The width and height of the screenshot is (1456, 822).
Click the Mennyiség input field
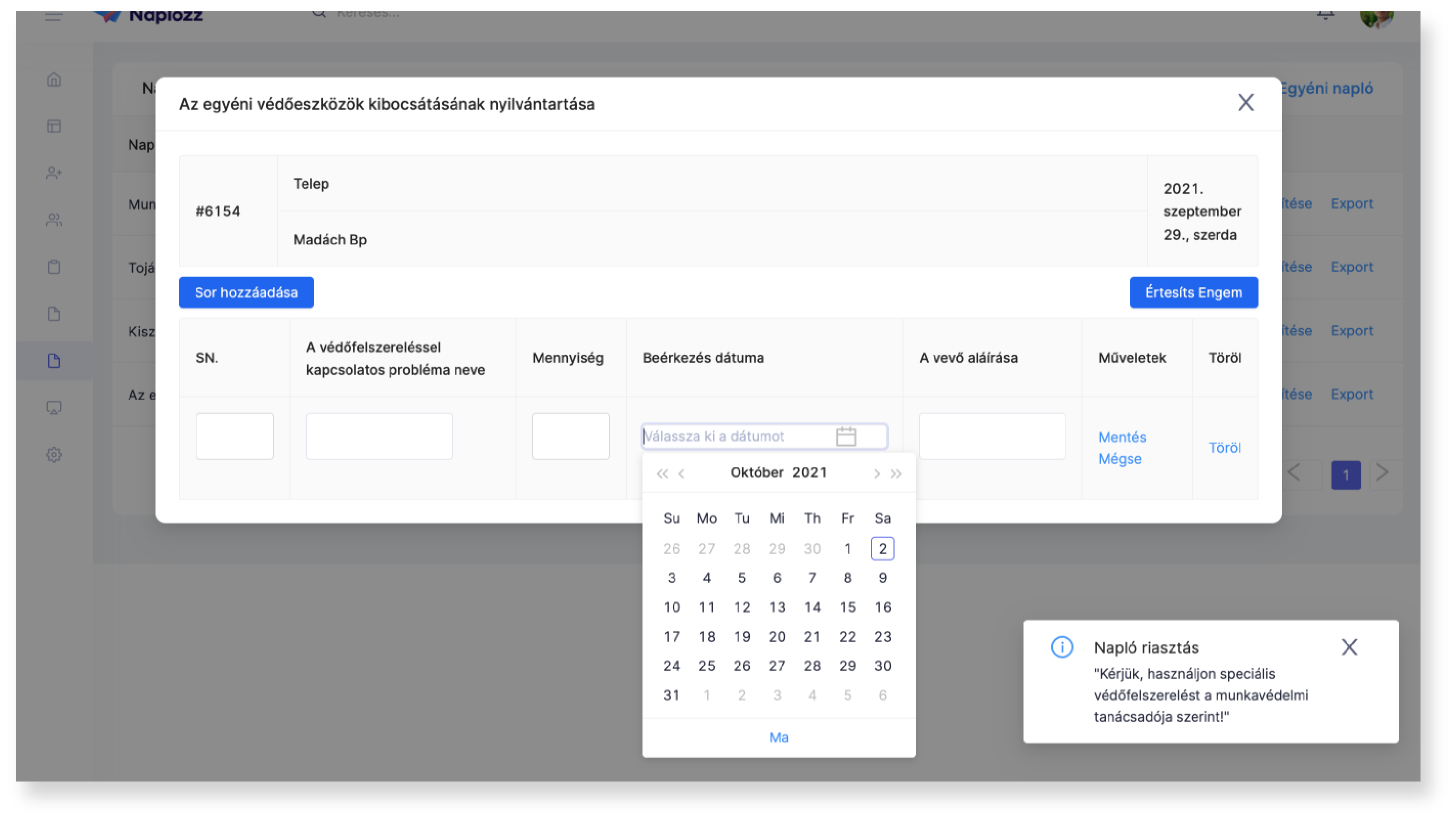point(570,436)
